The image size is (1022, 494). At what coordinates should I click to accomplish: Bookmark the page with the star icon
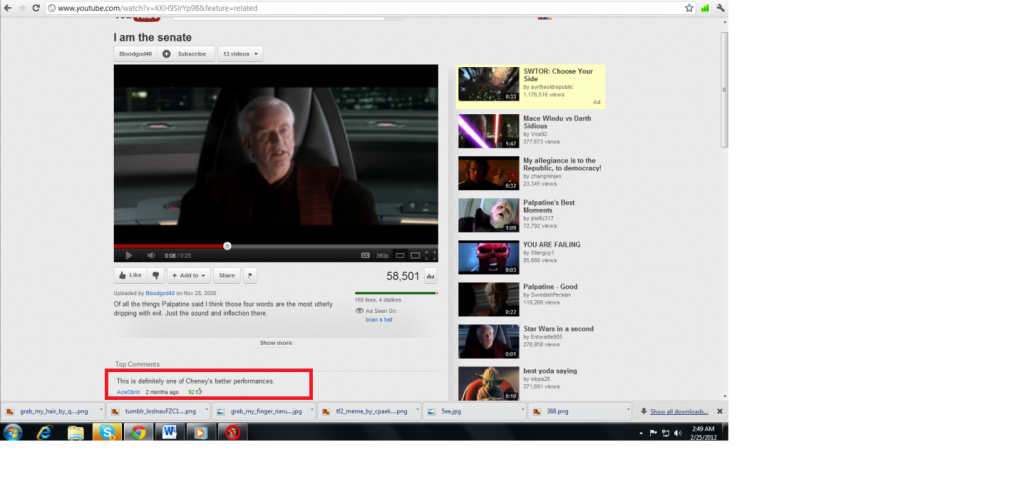click(x=689, y=7)
